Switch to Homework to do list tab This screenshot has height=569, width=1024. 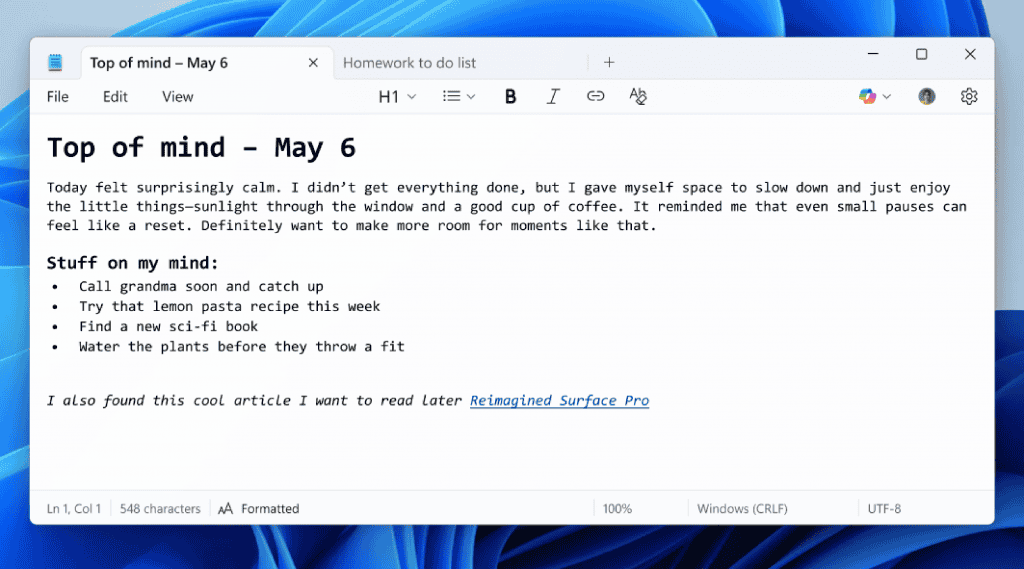[410, 62]
